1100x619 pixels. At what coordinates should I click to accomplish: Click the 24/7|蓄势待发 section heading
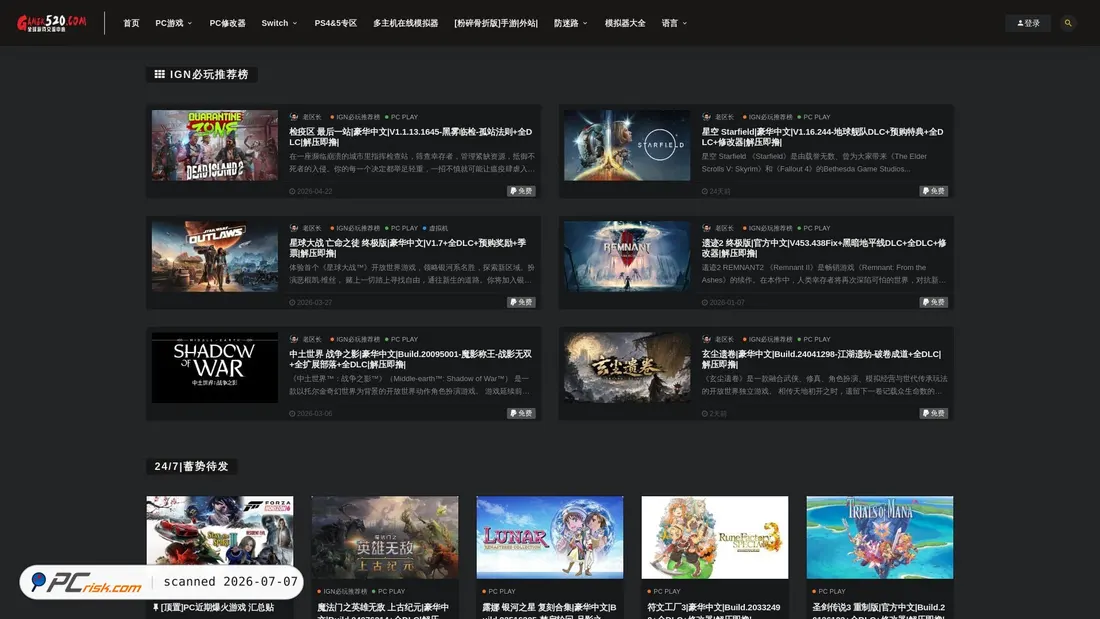pyautogui.click(x=192, y=466)
